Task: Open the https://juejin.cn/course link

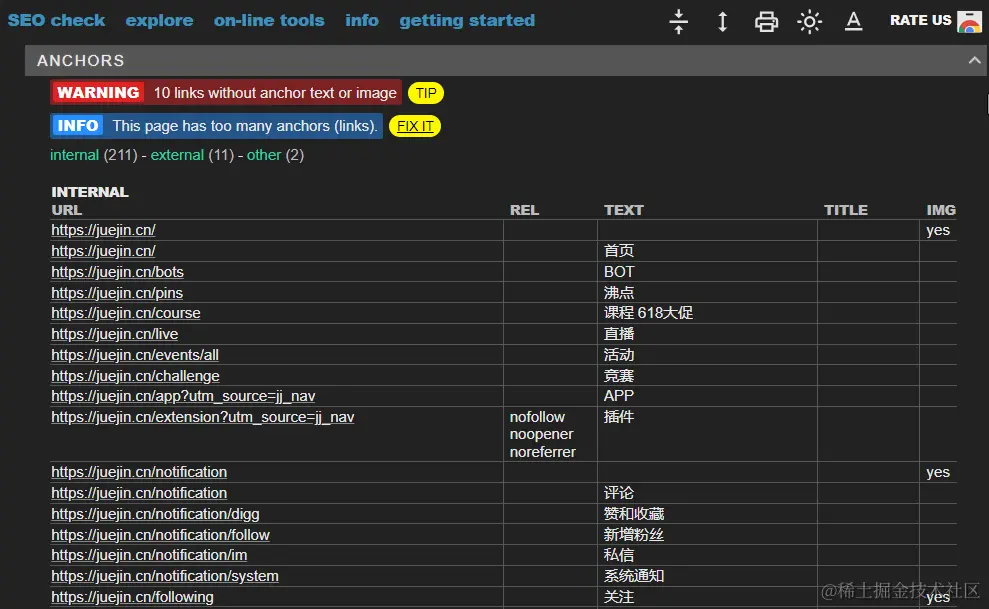Action: pyautogui.click(x=126, y=313)
